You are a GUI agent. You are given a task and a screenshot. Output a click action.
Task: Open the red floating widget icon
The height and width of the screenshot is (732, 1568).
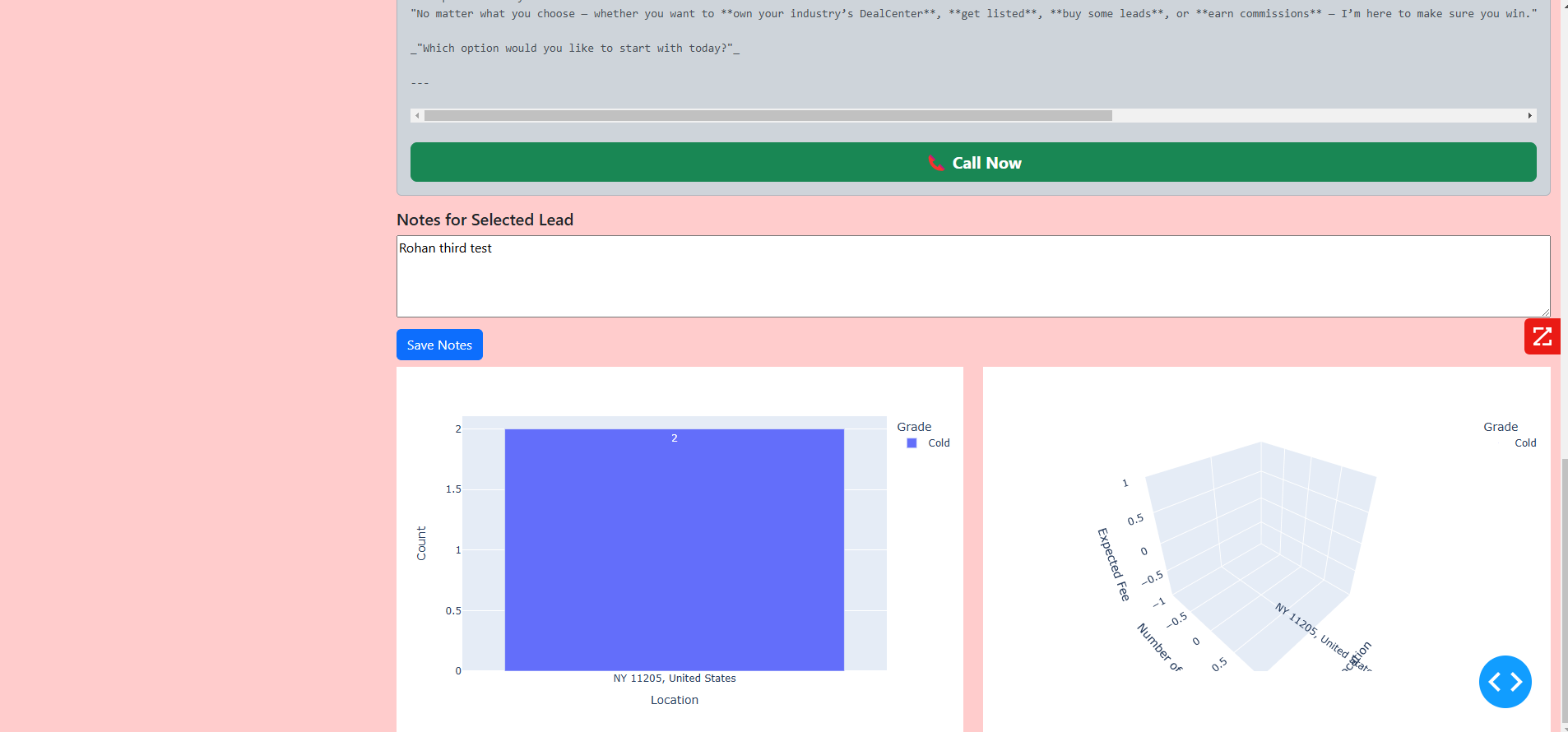point(1542,336)
